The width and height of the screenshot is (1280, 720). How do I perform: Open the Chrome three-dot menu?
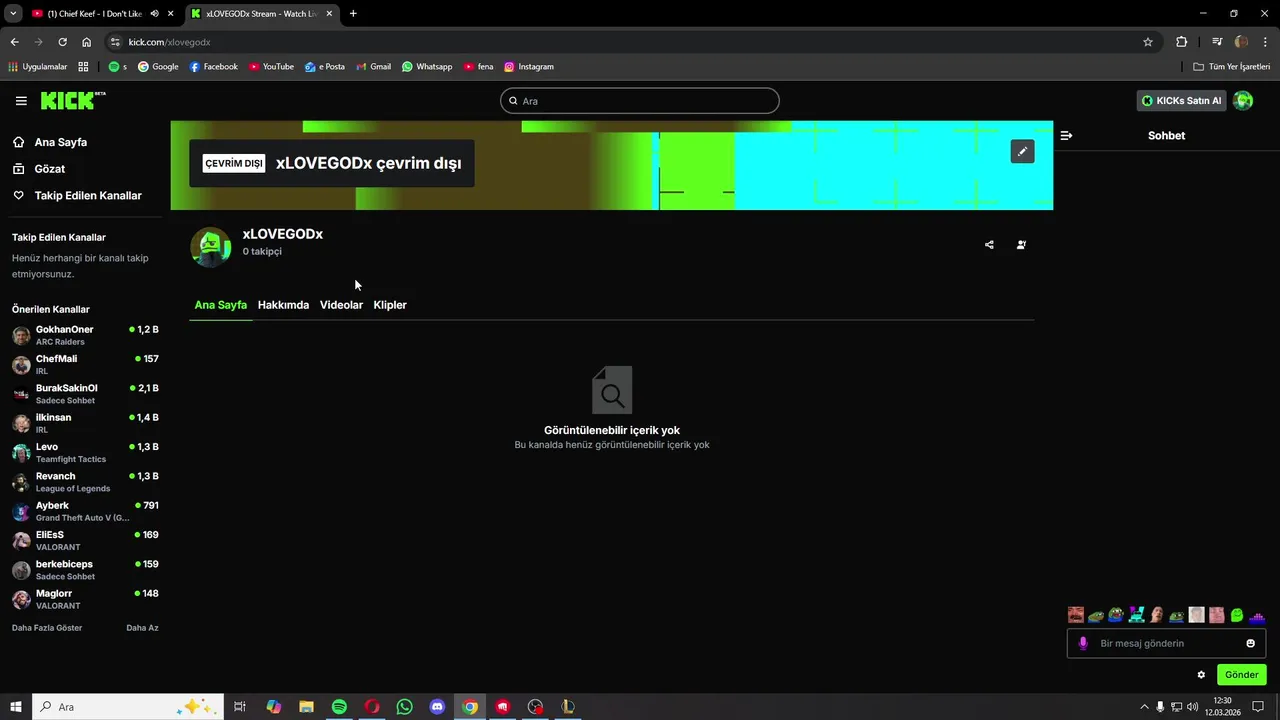click(1265, 42)
